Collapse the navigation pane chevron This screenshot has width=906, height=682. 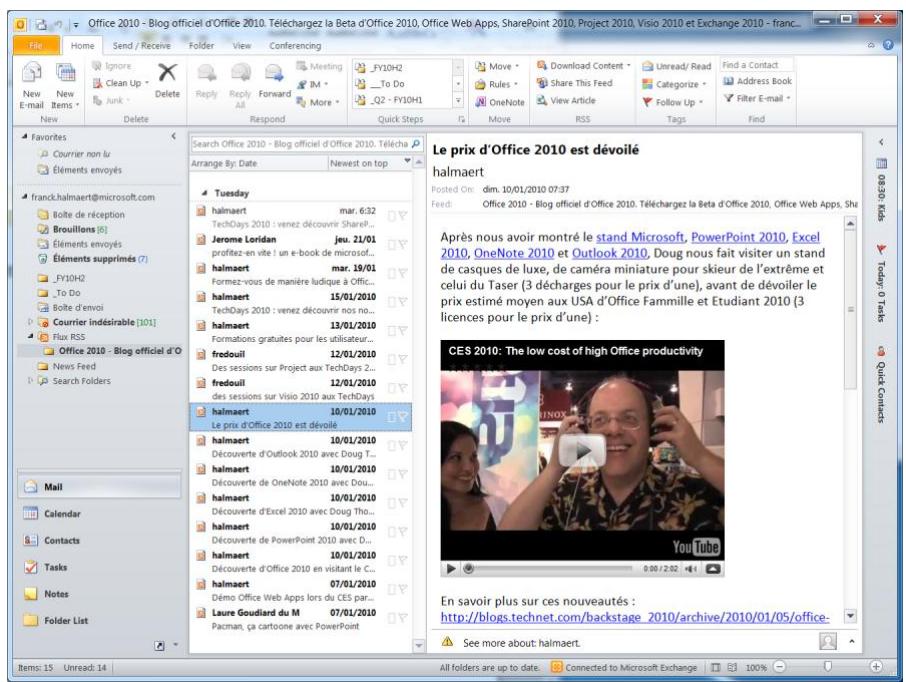173,136
